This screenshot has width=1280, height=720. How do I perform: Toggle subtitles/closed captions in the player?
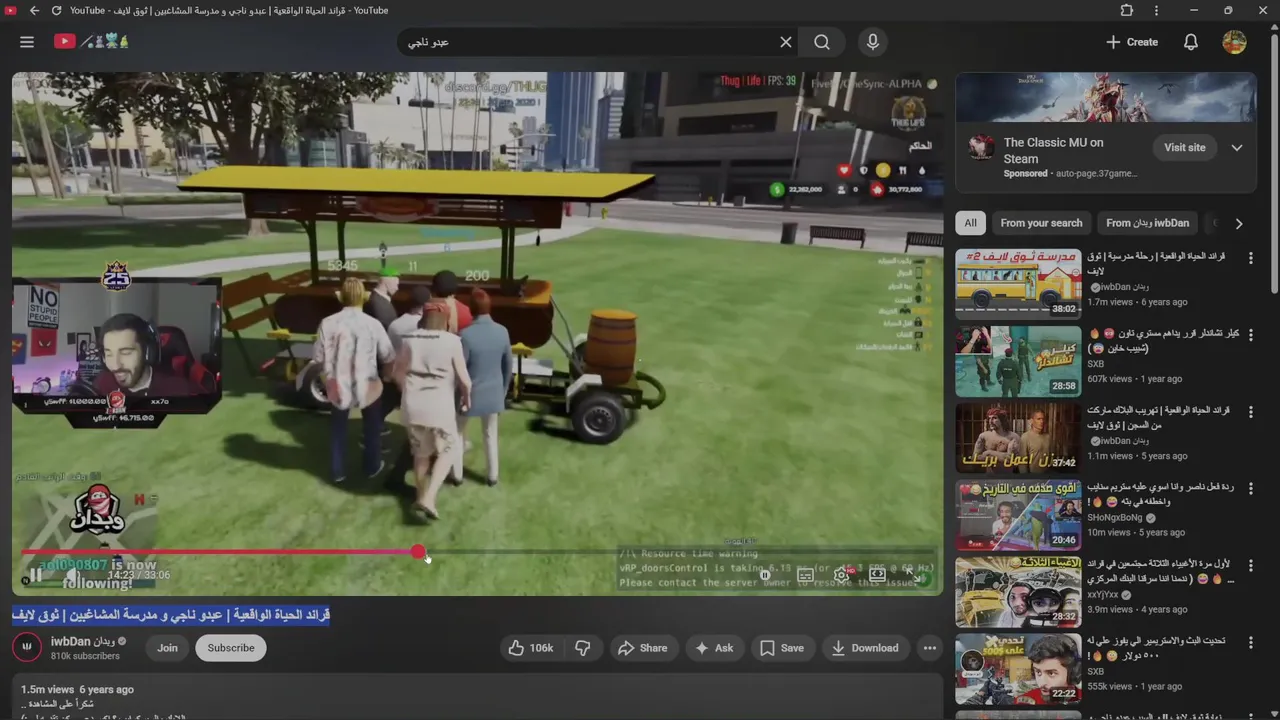(x=805, y=575)
